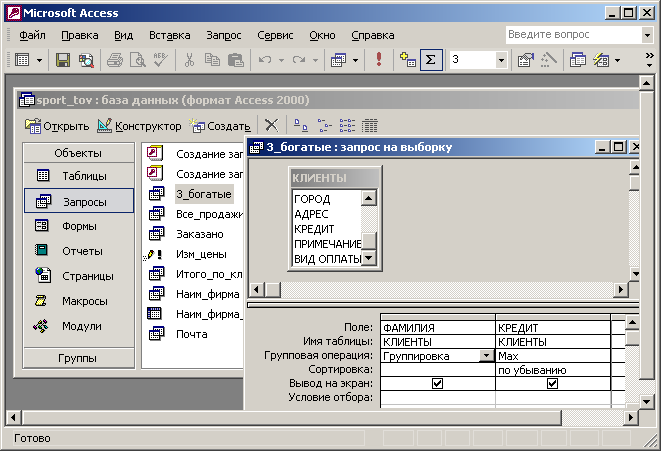Image resolution: width=661 pixels, height=451 pixels.
Task: Click the Сортировка cell showing по убыванию
Action: pyautogui.click(x=553, y=370)
